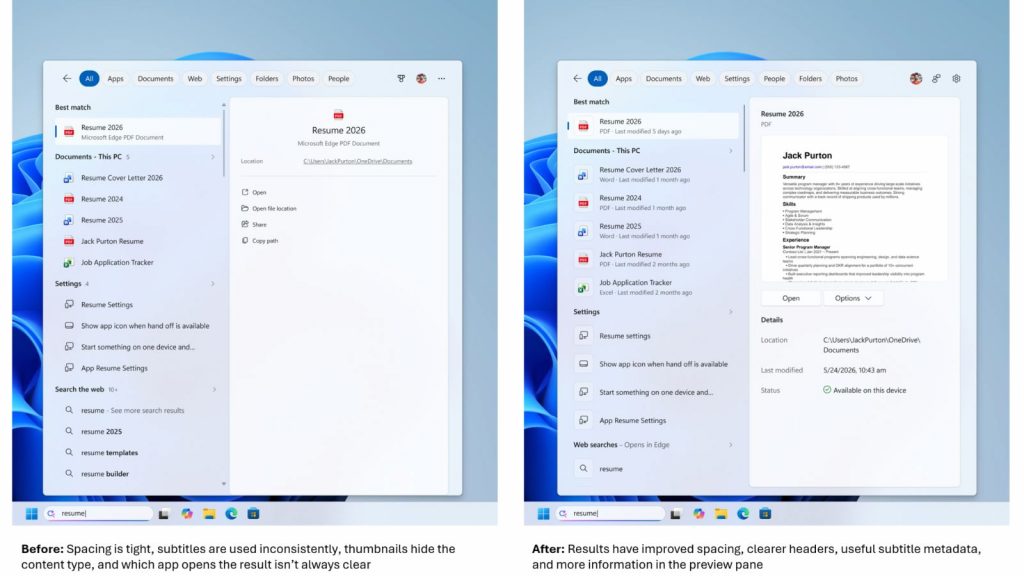Viewport: 1024px width, 576px height.
Task: Click the magnifier icon beside 'resume' web search in After panel
Action: [583, 468]
